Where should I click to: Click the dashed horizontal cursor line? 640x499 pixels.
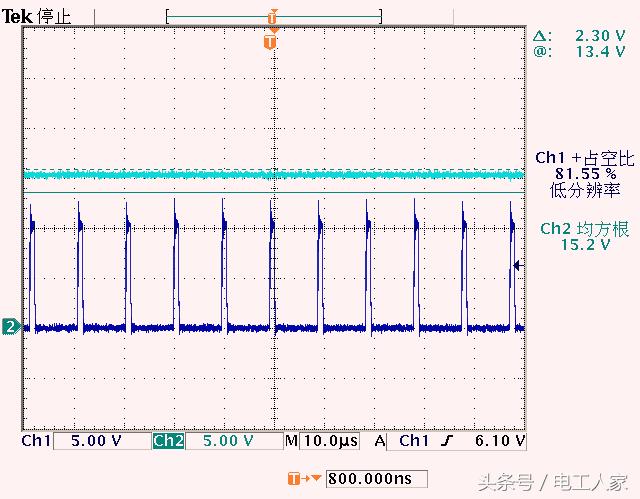click(x=273, y=169)
